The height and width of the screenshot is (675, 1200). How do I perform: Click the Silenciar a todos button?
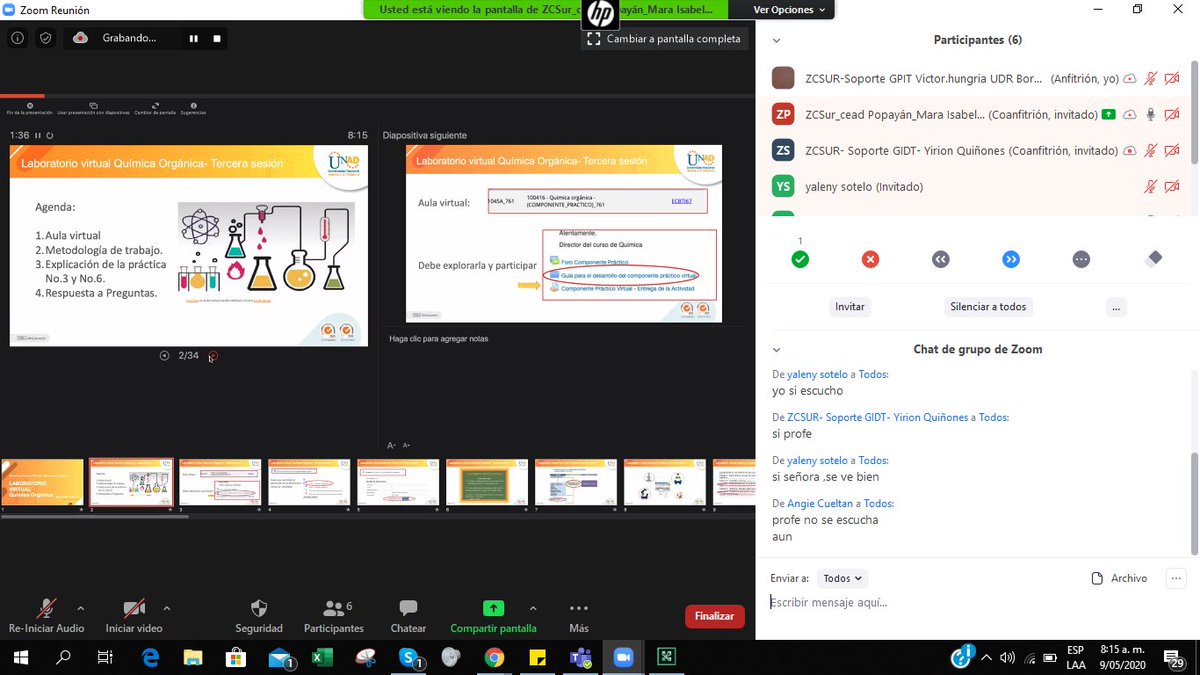[988, 307]
